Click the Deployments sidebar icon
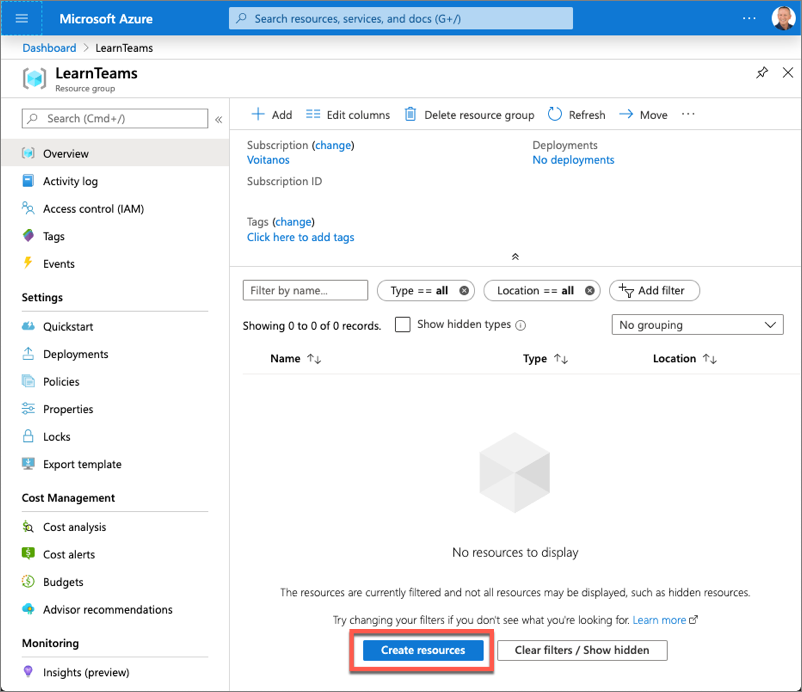Image resolution: width=802 pixels, height=692 pixels. pos(28,354)
